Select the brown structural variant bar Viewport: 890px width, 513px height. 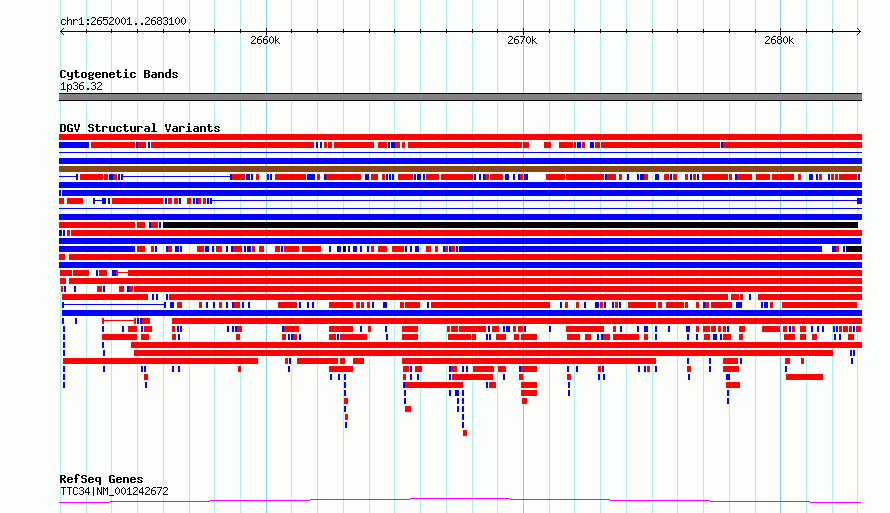tap(460, 169)
